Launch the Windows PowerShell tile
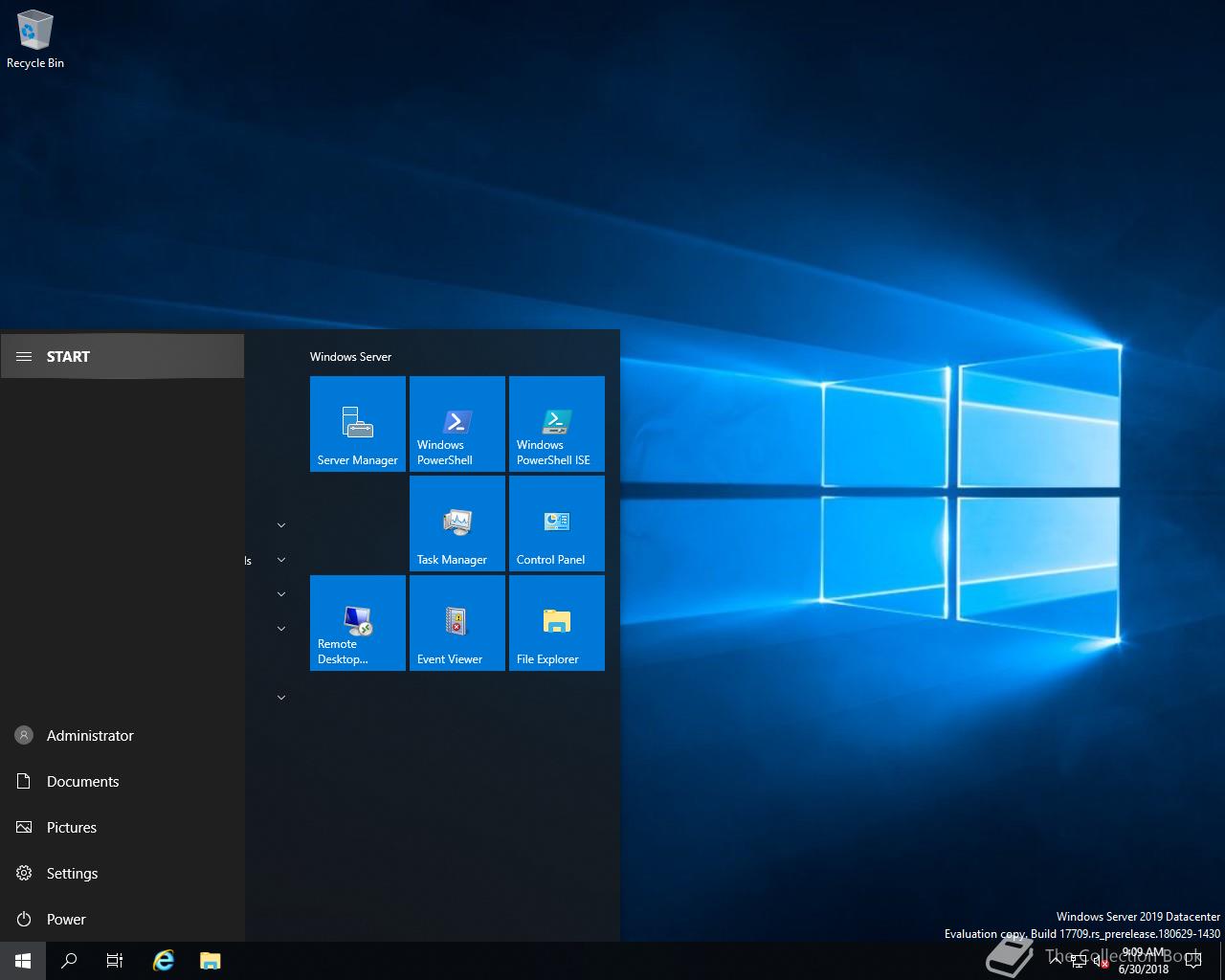The height and width of the screenshot is (980, 1225). (x=457, y=424)
